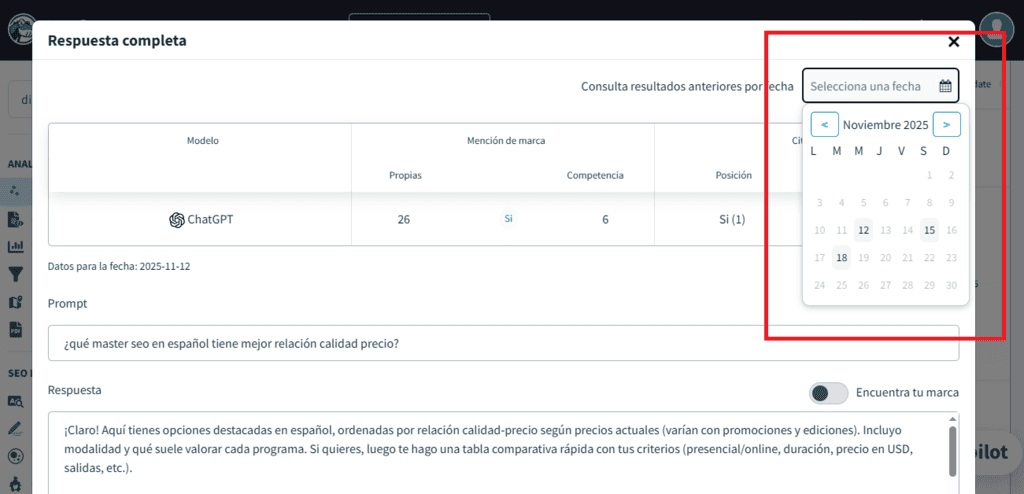This screenshot has height=494, width=1024.
Task: Click the Copilot button in background page
Action: [x=999, y=452]
